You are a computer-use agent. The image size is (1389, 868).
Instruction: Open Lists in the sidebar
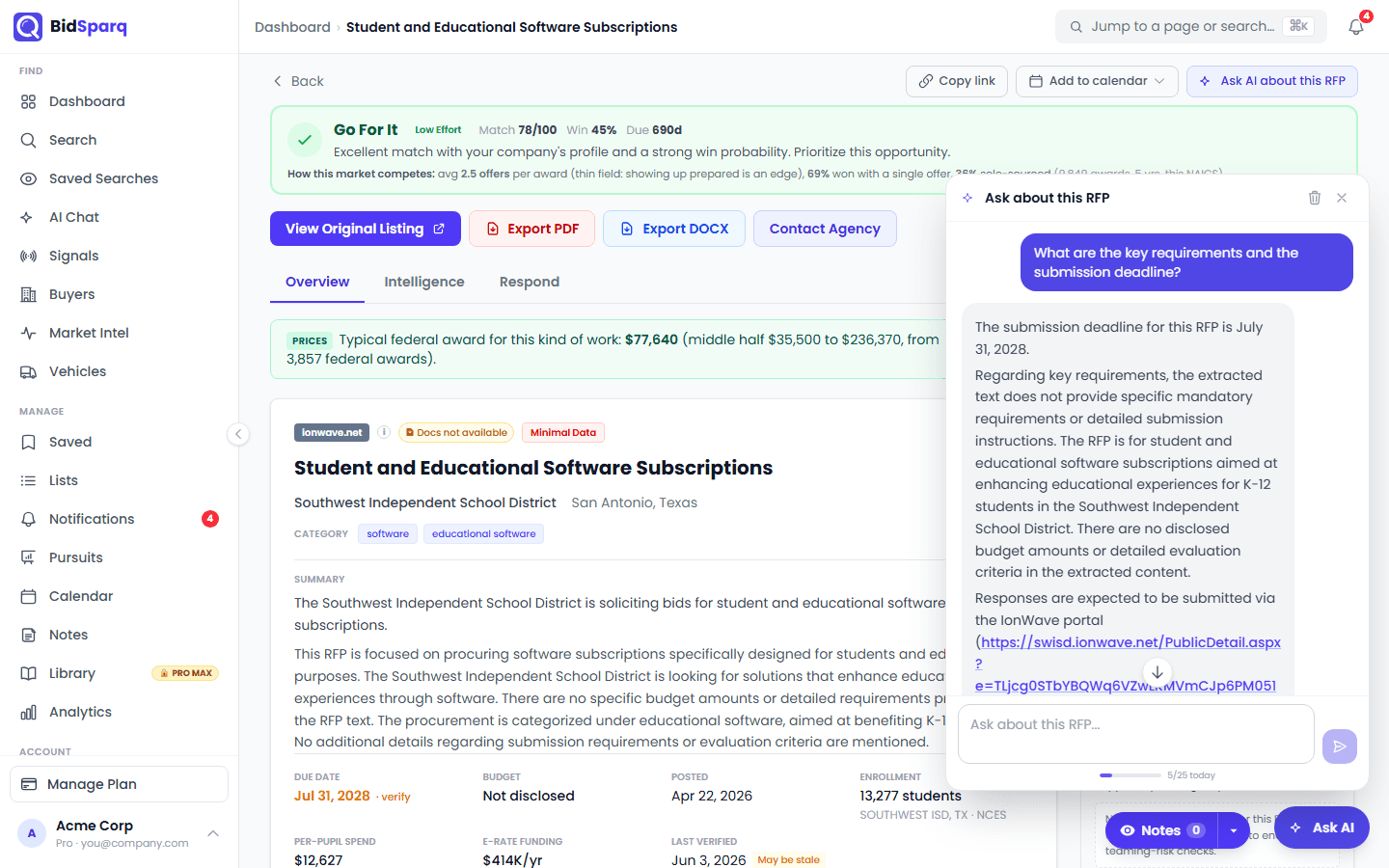point(120,480)
